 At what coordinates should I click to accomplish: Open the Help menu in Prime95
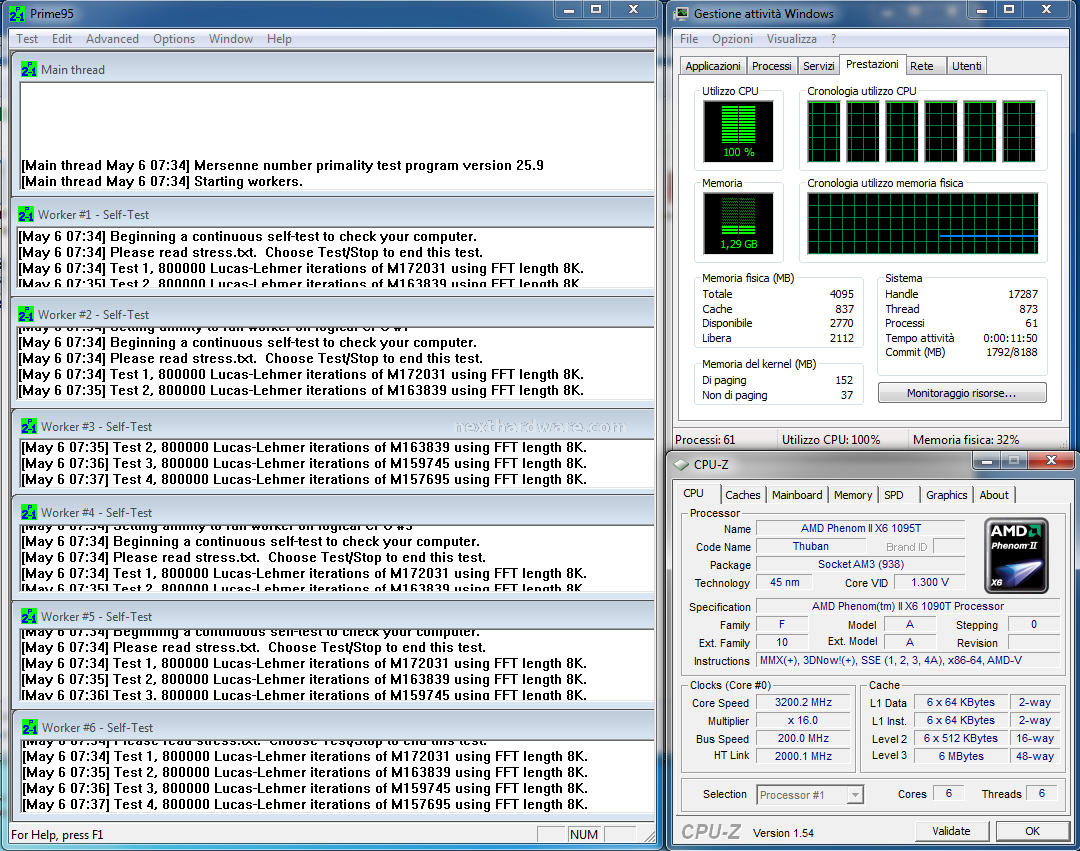click(x=279, y=39)
